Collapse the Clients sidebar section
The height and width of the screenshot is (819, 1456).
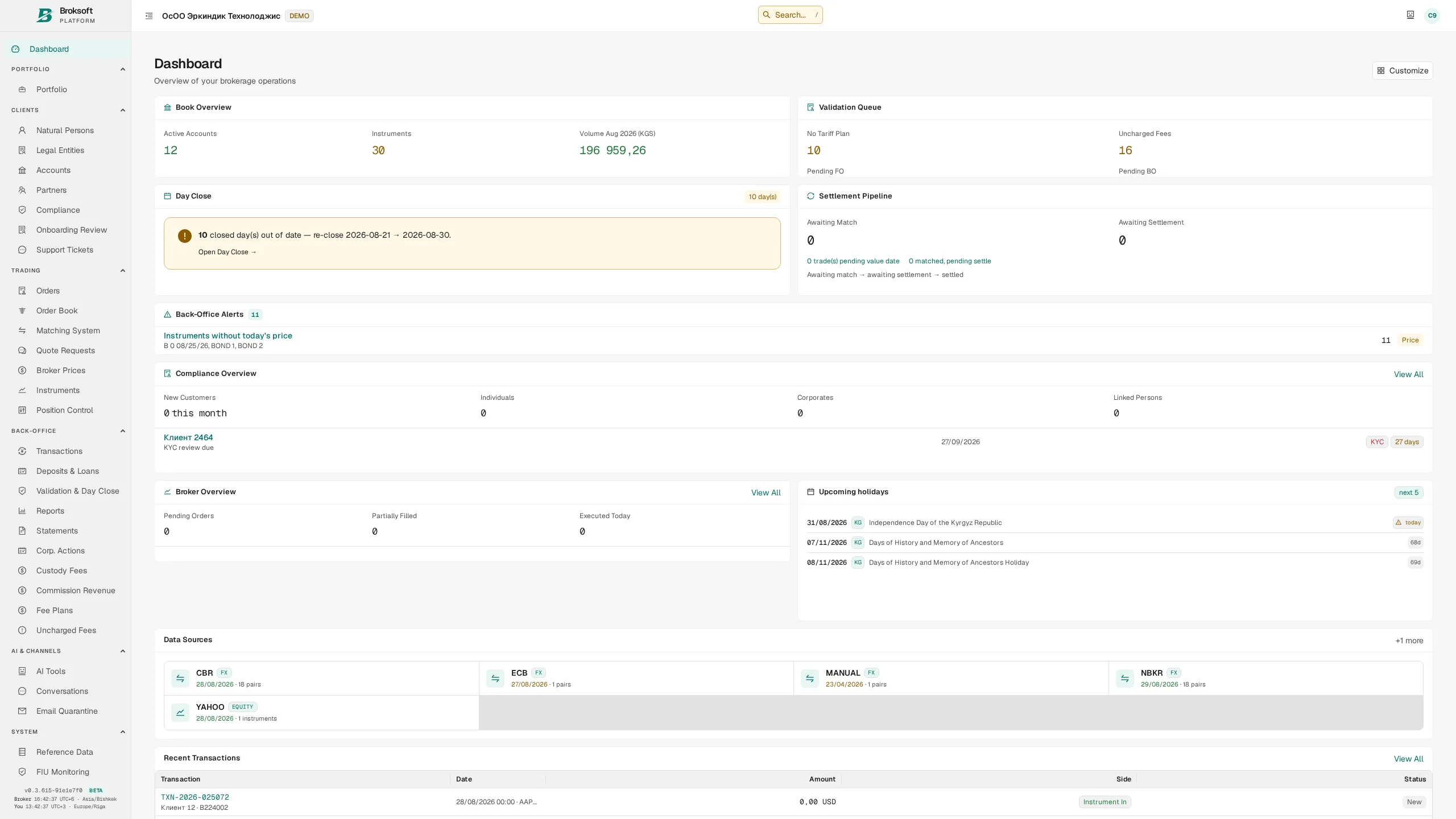122,110
